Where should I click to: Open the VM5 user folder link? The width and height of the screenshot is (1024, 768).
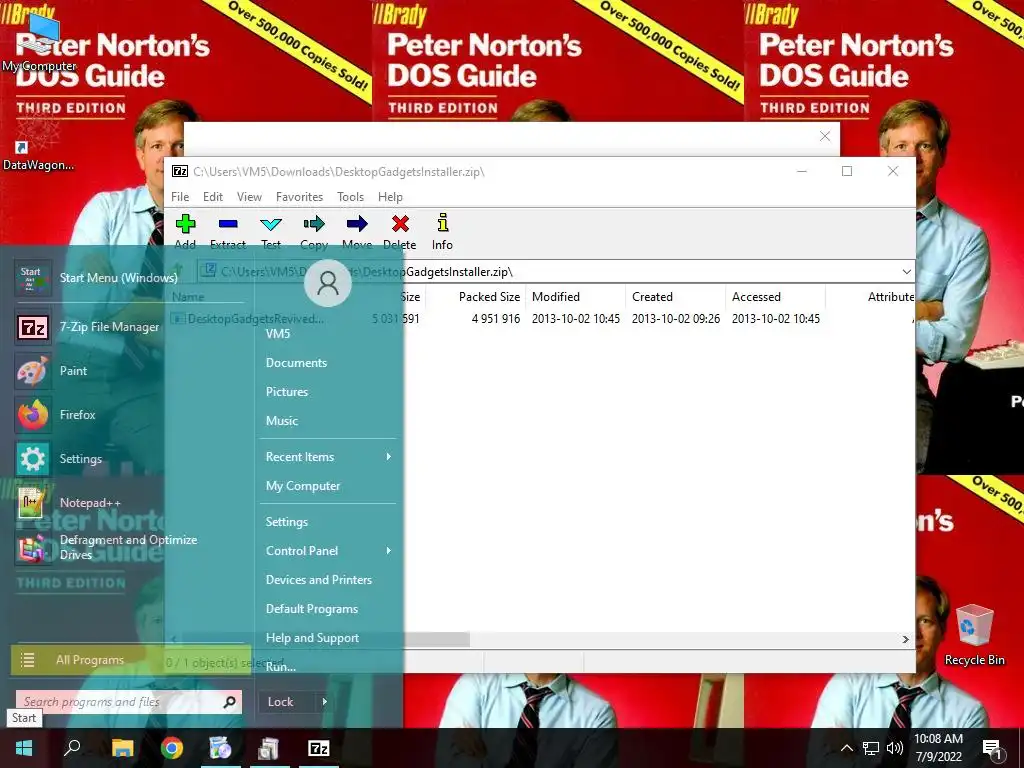(278, 334)
